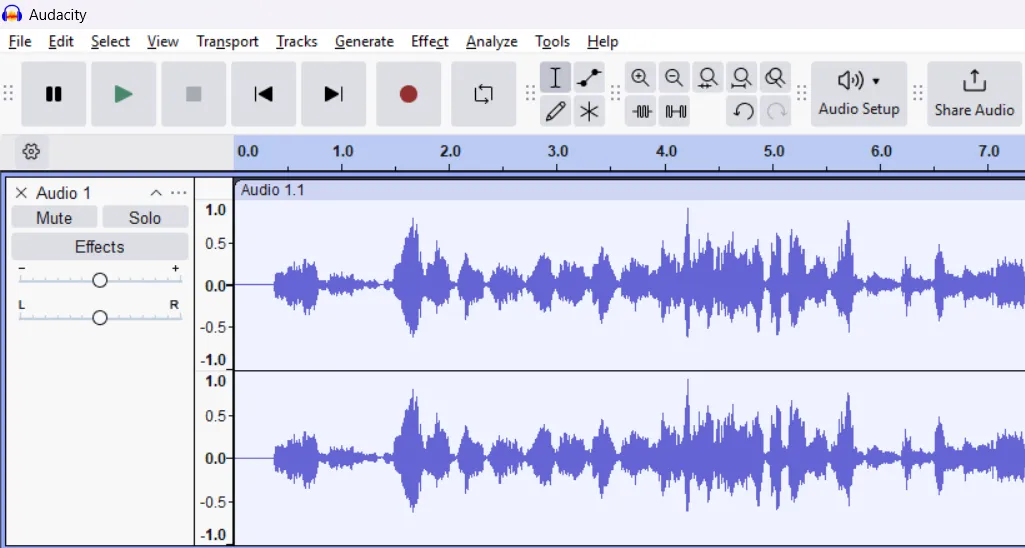Click the Share Audio button
The height and width of the screenshot is (548, 1025).
(974, 94)
